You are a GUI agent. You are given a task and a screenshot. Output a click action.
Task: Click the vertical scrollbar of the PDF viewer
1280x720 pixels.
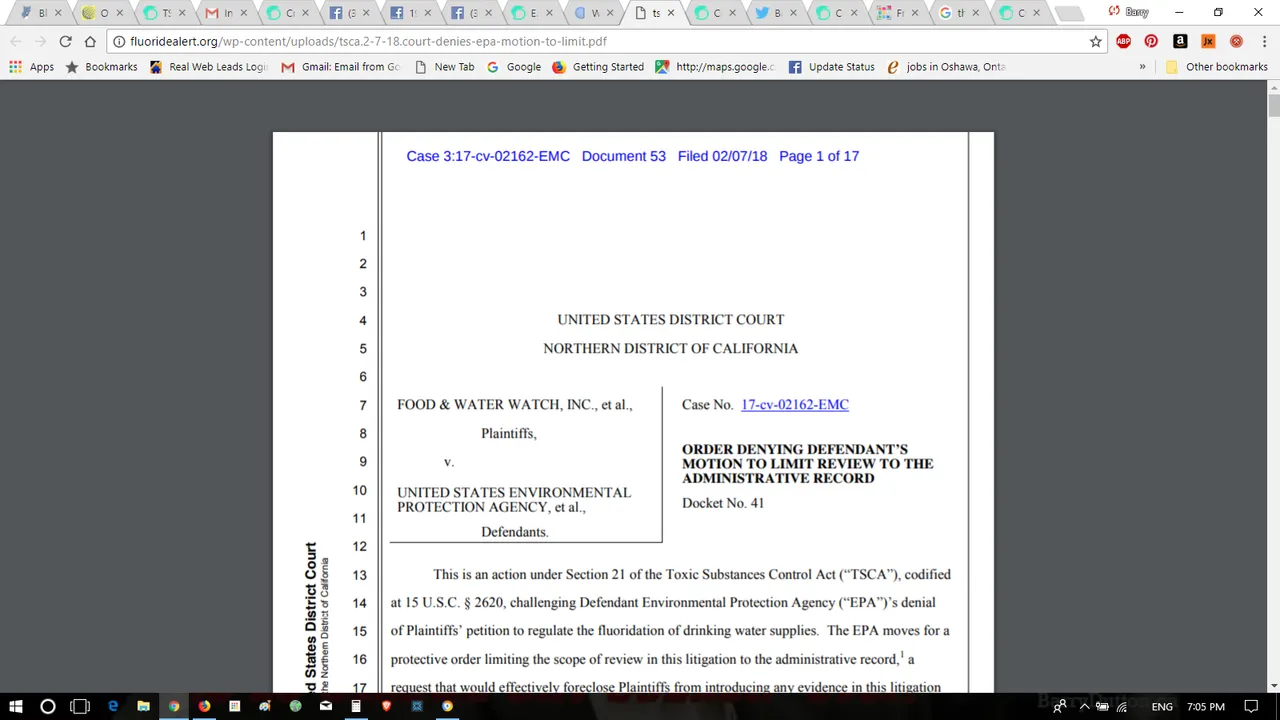[1273, 385]
